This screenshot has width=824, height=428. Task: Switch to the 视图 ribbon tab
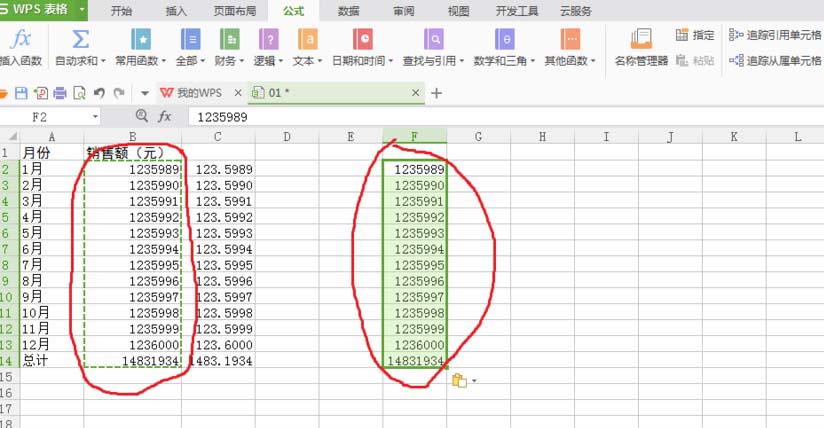(458, 11)
